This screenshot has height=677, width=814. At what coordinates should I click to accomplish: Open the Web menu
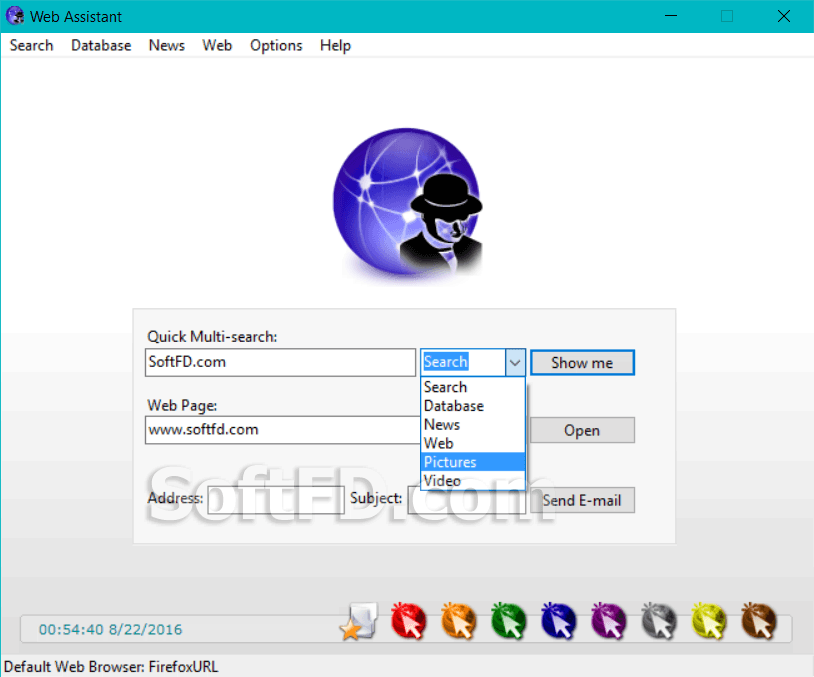click(217, 46)
